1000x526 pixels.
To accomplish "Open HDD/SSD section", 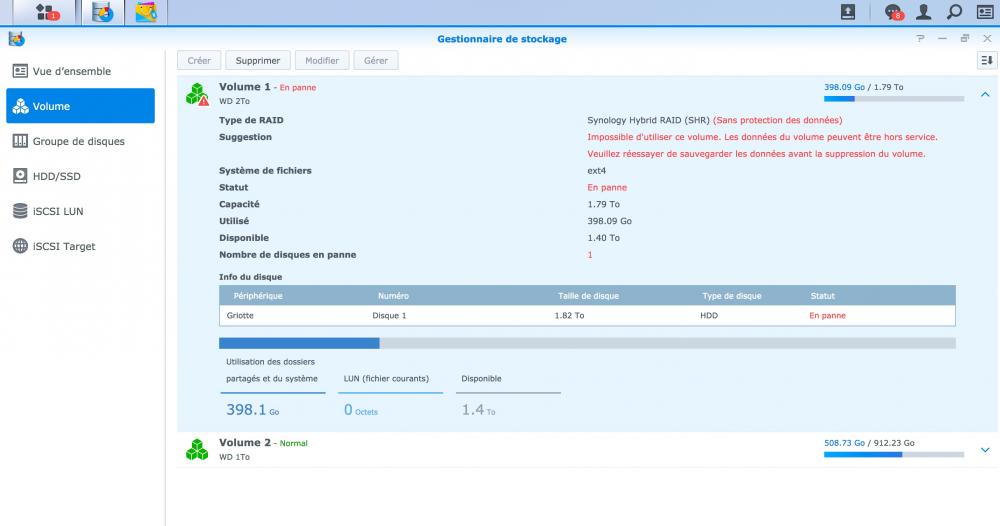I will point(80,176).
